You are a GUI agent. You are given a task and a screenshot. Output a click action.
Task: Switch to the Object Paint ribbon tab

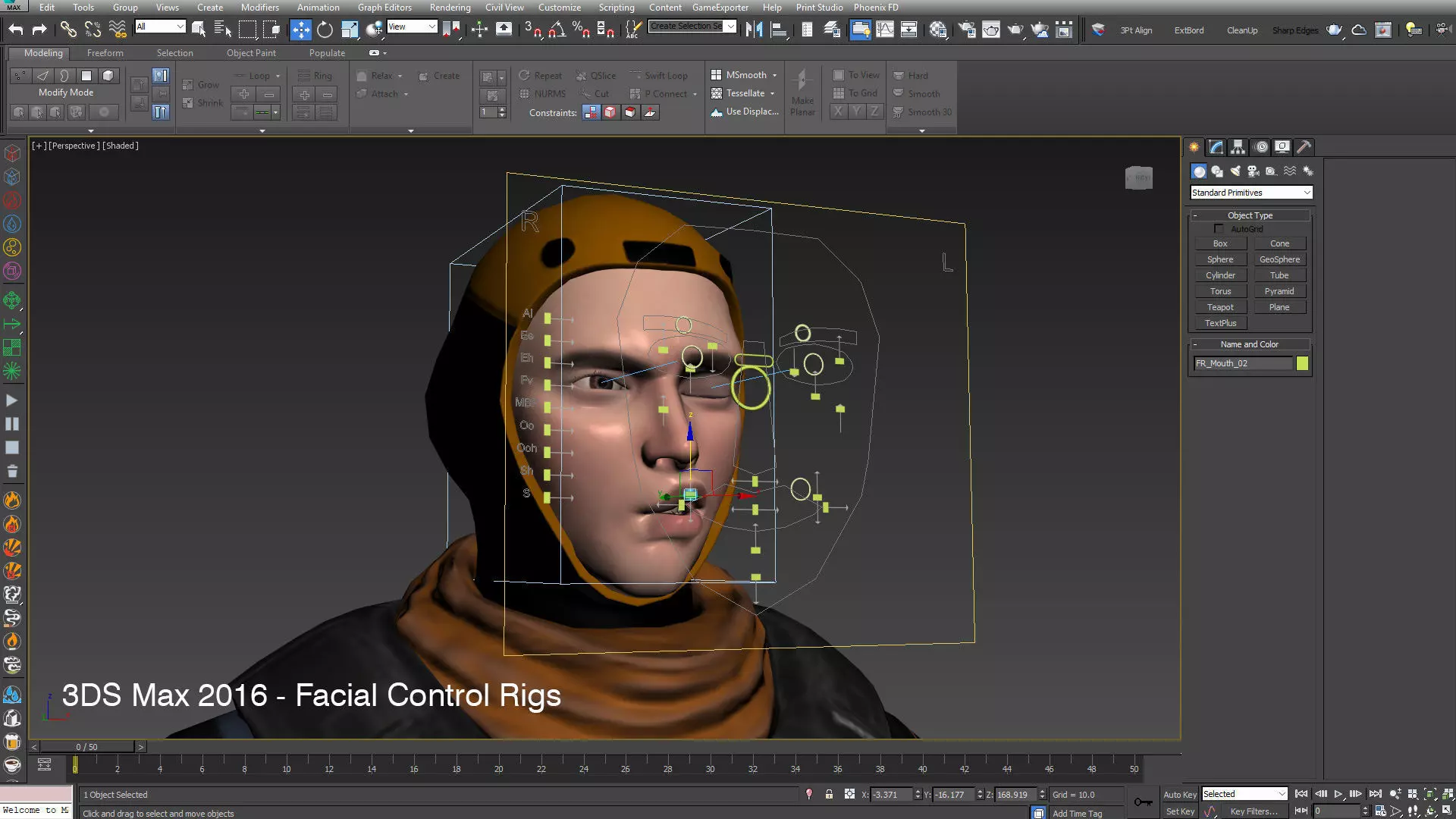(x=251, y=53)
